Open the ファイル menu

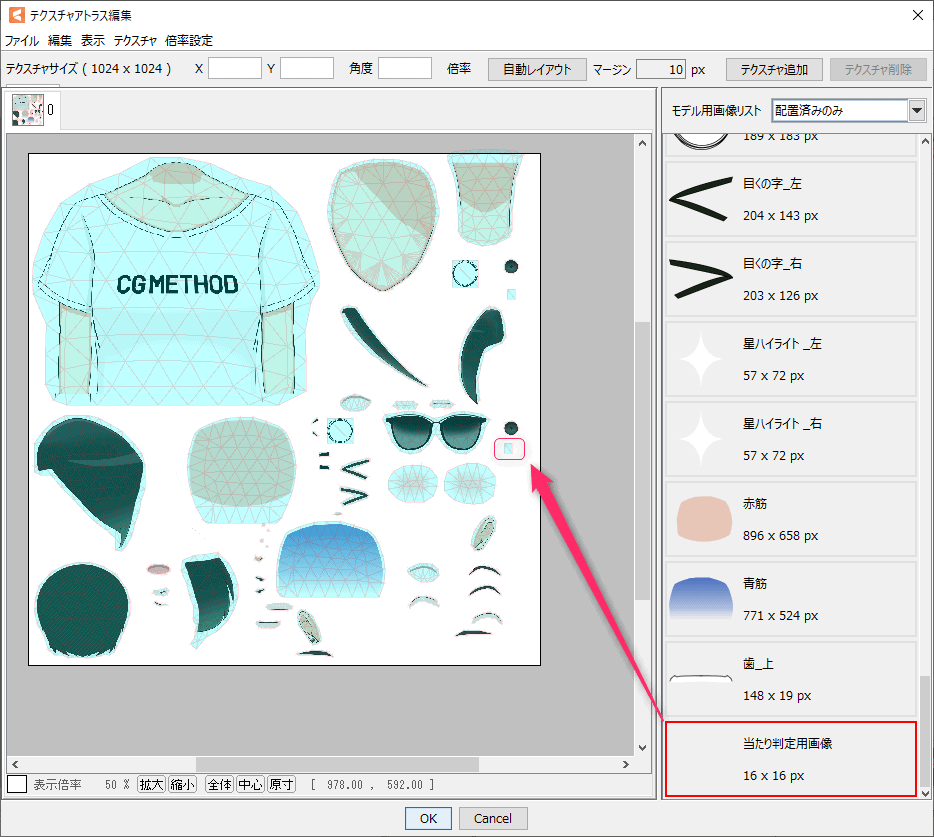coord(22,41)
